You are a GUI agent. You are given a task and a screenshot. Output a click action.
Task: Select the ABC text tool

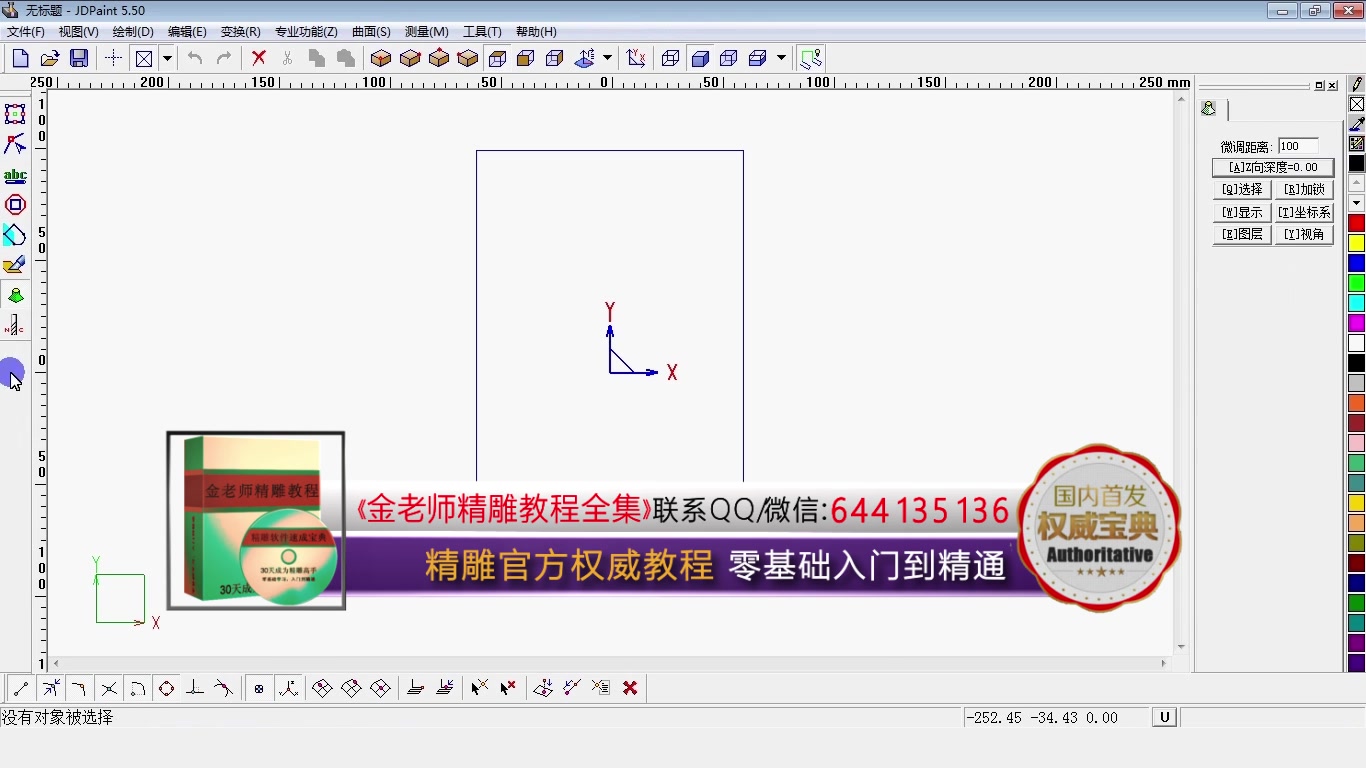click(x=15, y=174)
